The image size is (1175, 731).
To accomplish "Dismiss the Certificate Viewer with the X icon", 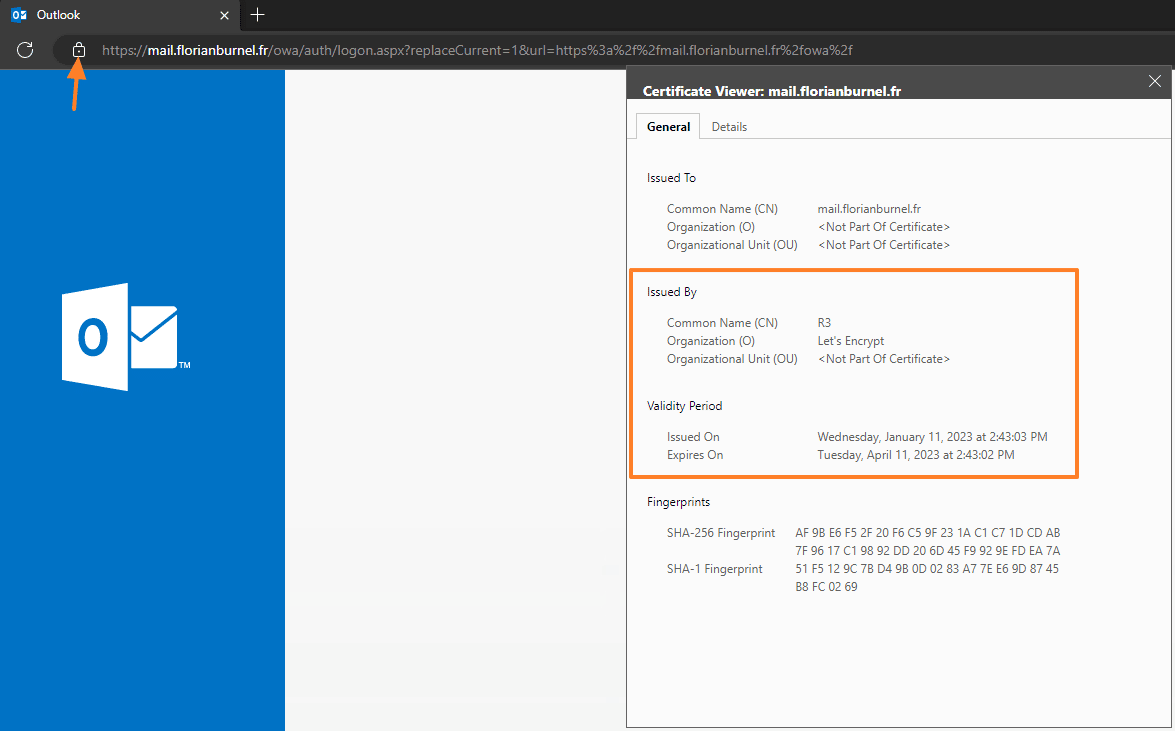I will pos(1155,81).
